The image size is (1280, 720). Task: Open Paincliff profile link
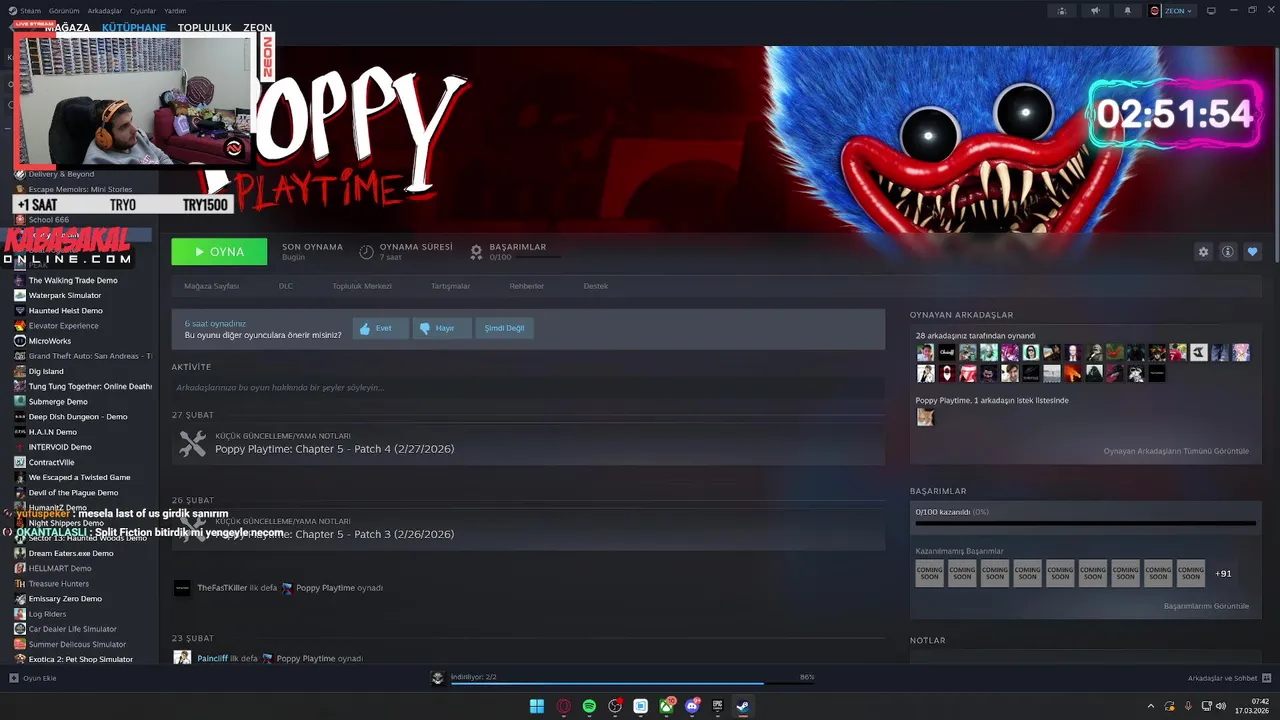click(x=212, y=659)
